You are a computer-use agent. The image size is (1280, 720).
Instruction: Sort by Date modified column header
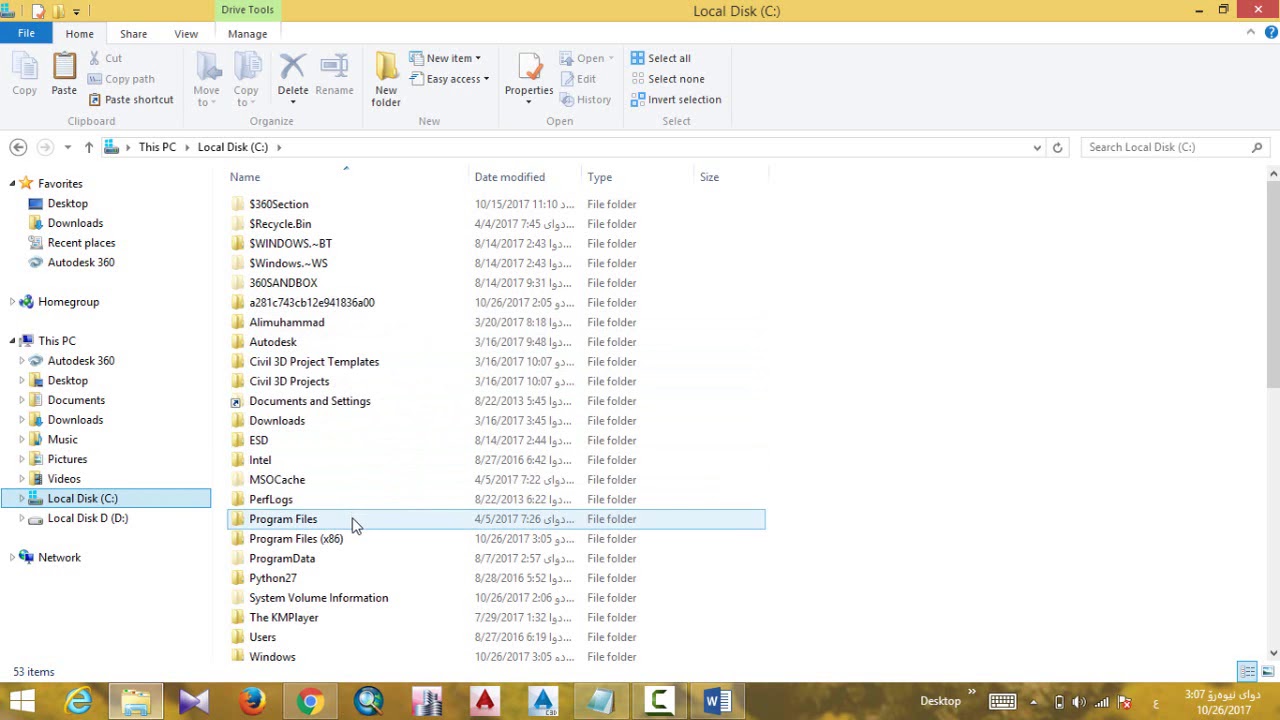(x=510, y=177)
